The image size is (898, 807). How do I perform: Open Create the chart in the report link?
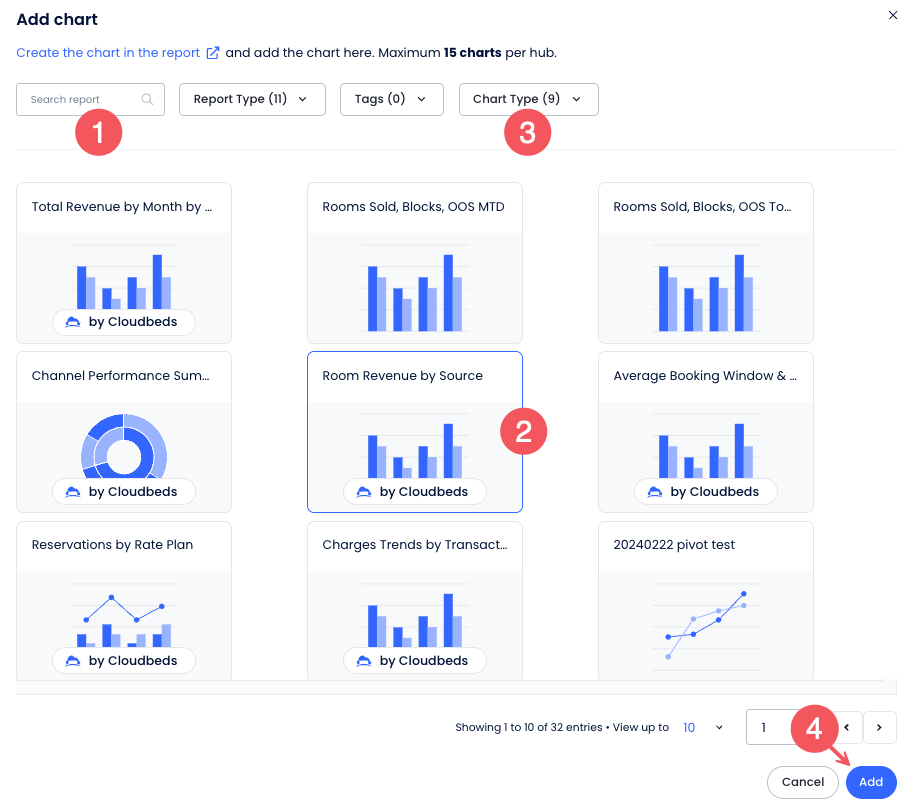click(x=108, y=53)
